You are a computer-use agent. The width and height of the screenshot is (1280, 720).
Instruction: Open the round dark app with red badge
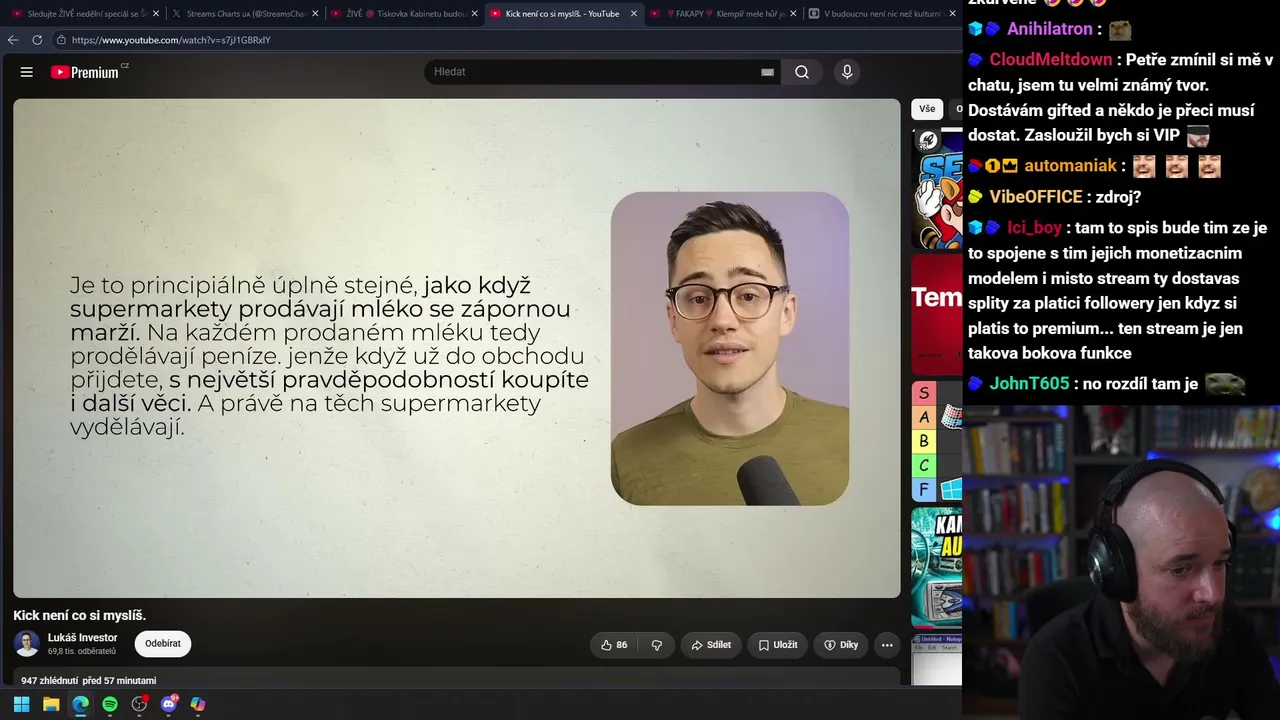139,704
